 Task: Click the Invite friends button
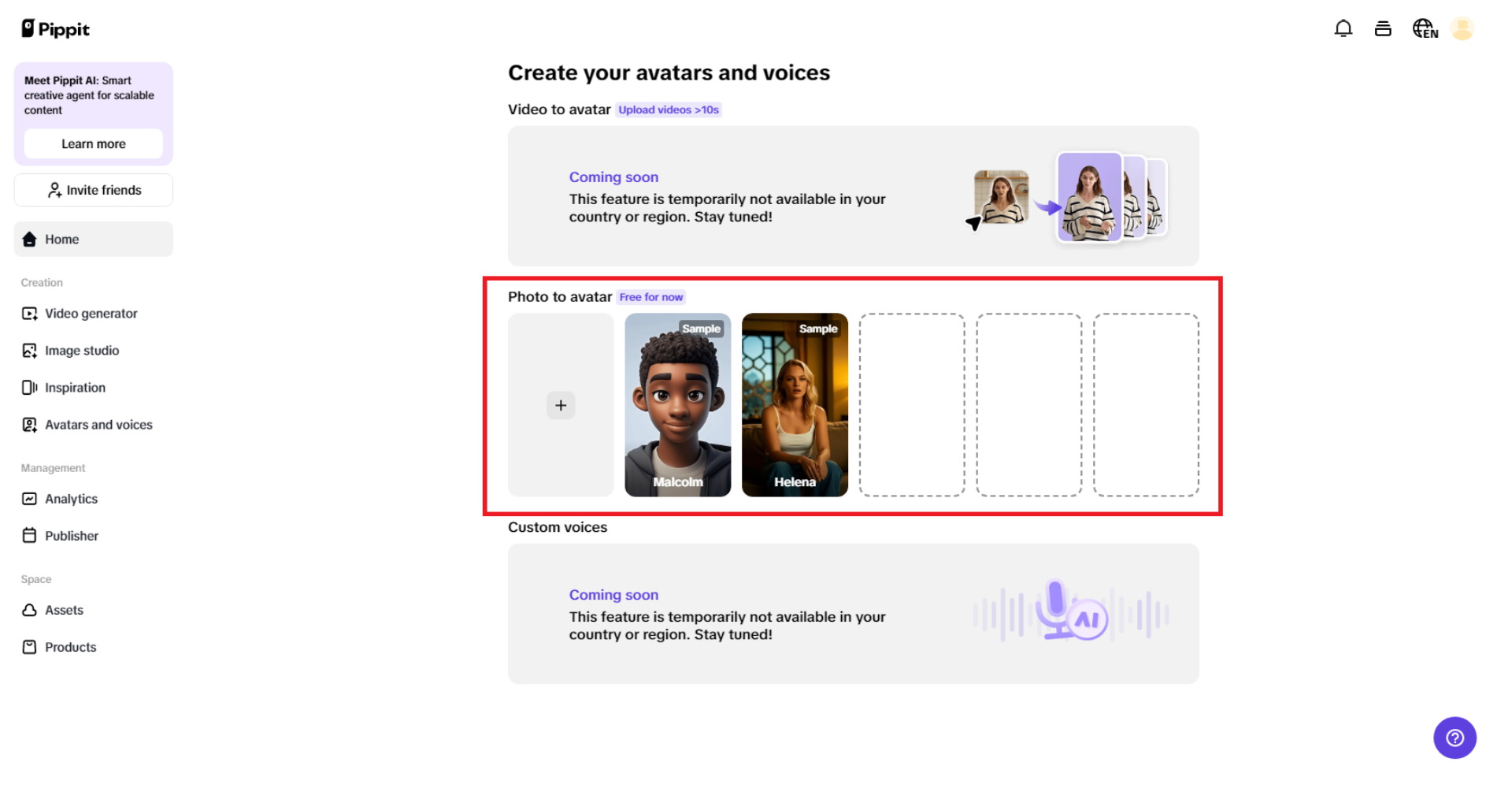(x=93, y=189)
